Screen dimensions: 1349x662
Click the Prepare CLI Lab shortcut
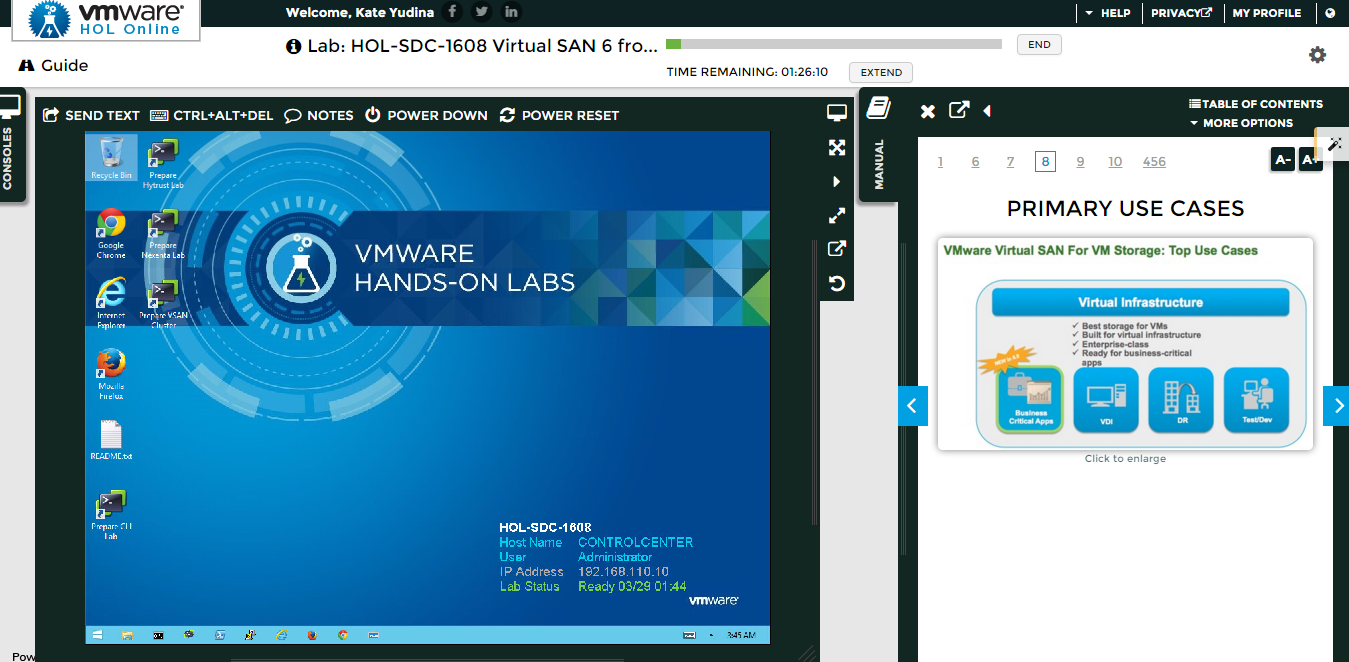coord(111,515)
